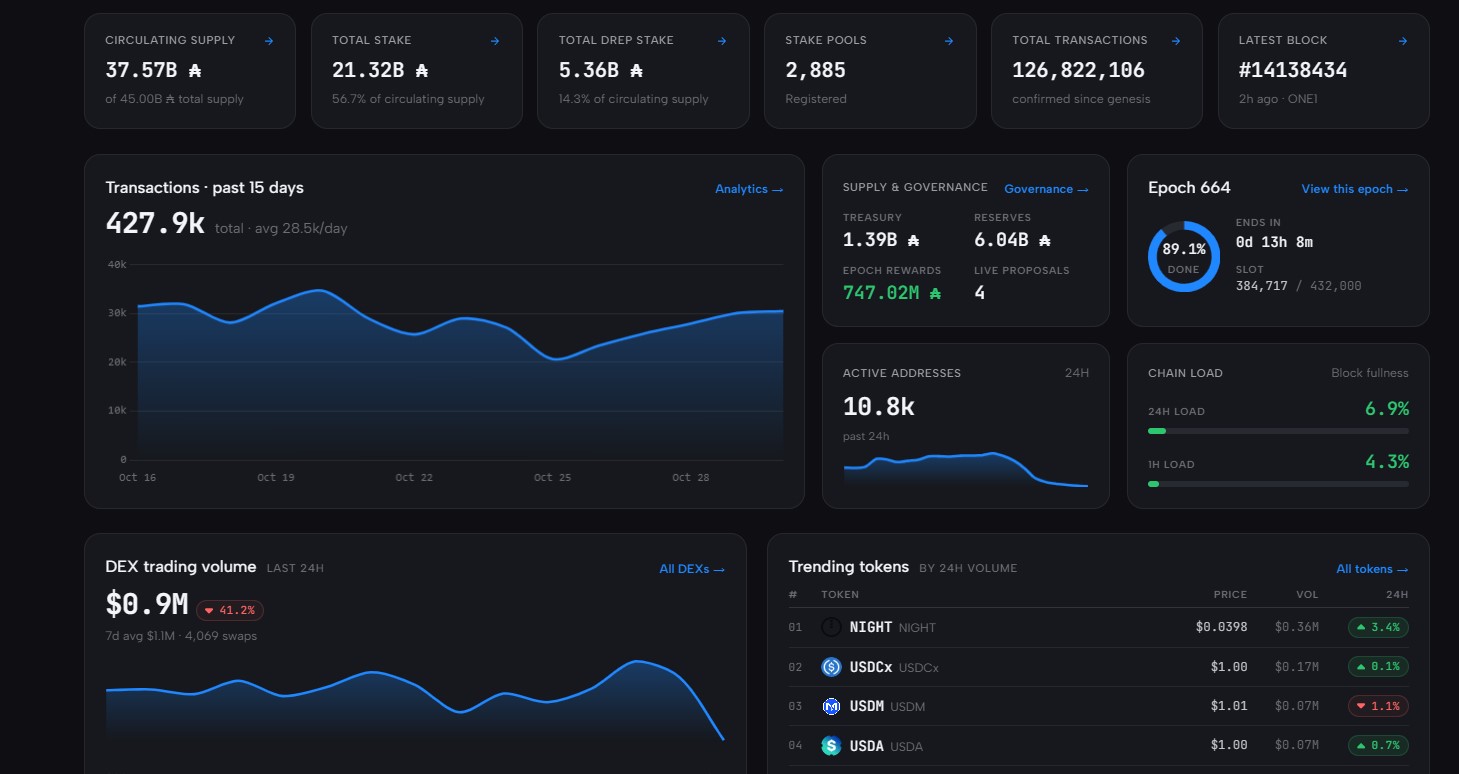Open the Total Stake card arrow
This screenshot has height=774, width=1459.
tap(495, 41)
